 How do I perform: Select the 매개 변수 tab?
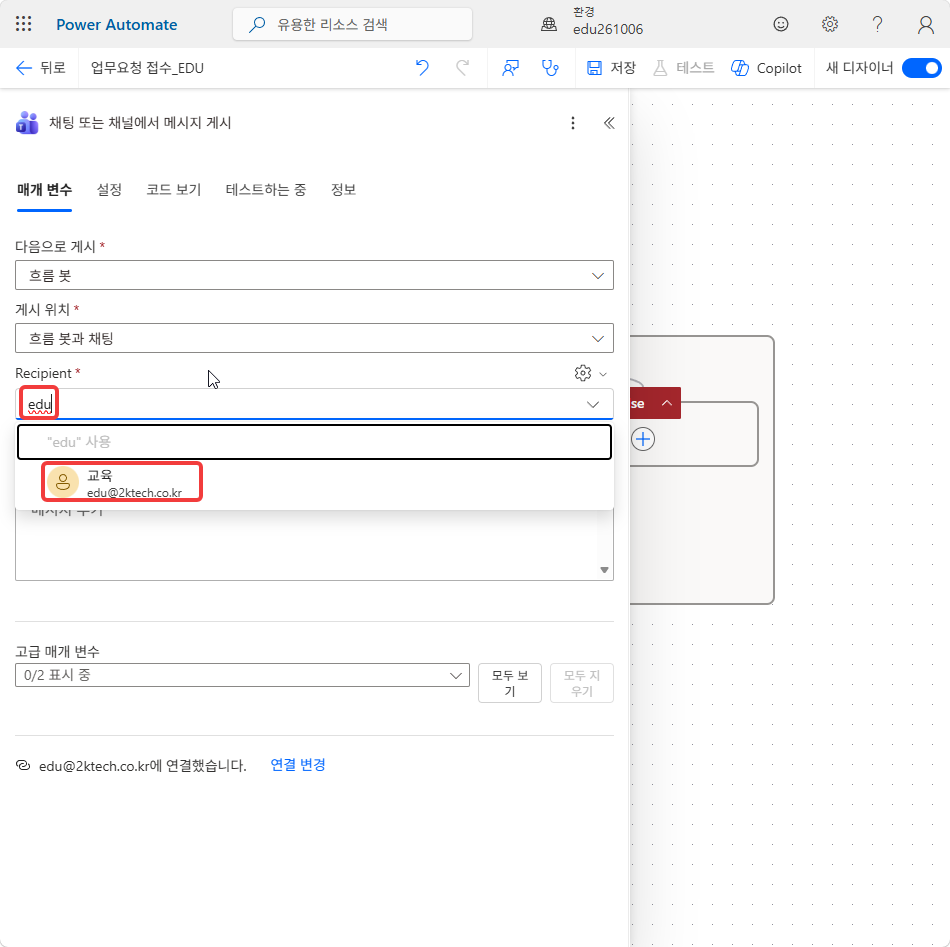coord(44,190)
